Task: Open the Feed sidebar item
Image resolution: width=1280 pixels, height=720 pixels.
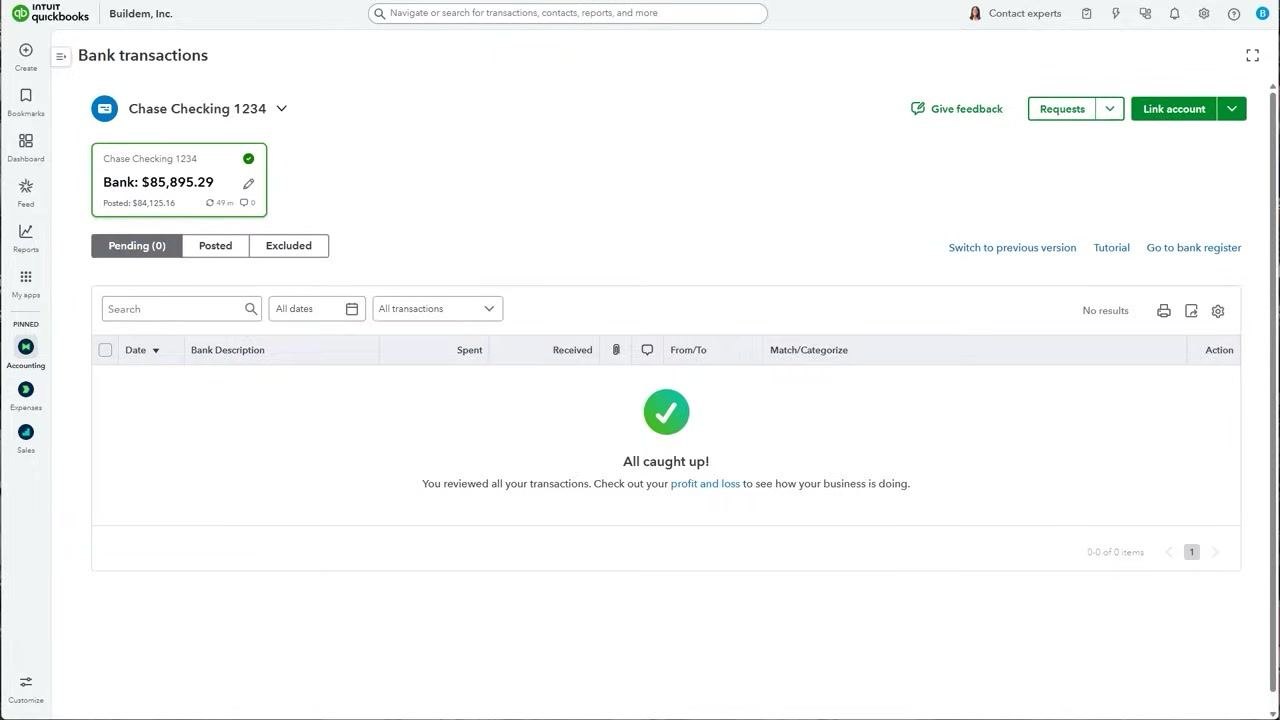Action: click(26, 193)
